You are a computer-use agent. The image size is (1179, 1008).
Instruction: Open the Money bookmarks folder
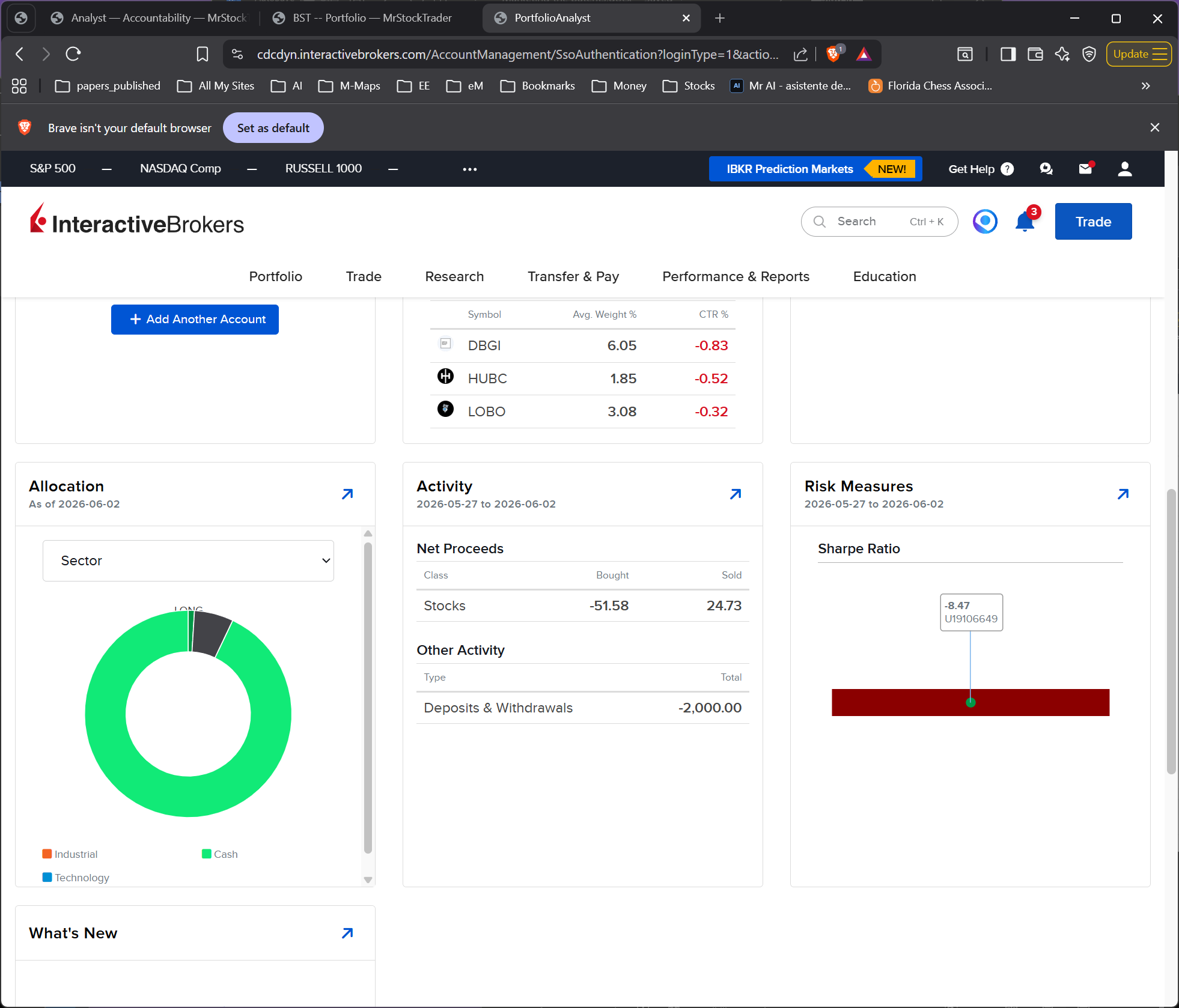point(619,86)
